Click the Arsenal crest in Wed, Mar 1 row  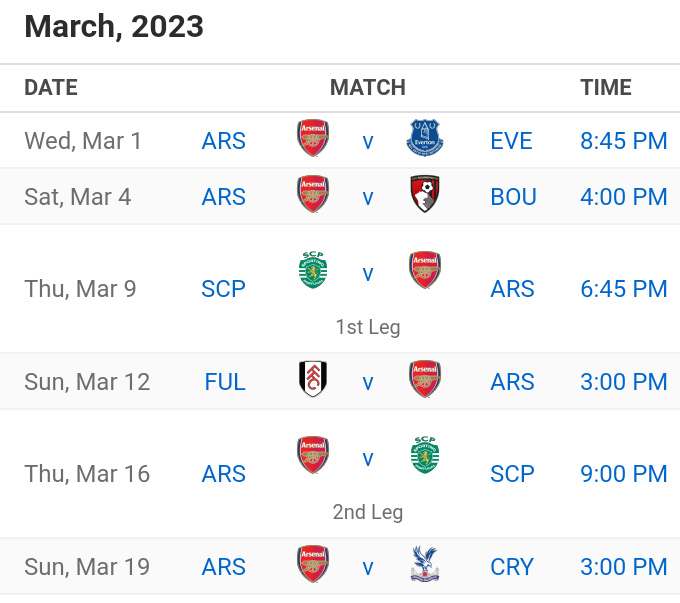click(313, 138)
